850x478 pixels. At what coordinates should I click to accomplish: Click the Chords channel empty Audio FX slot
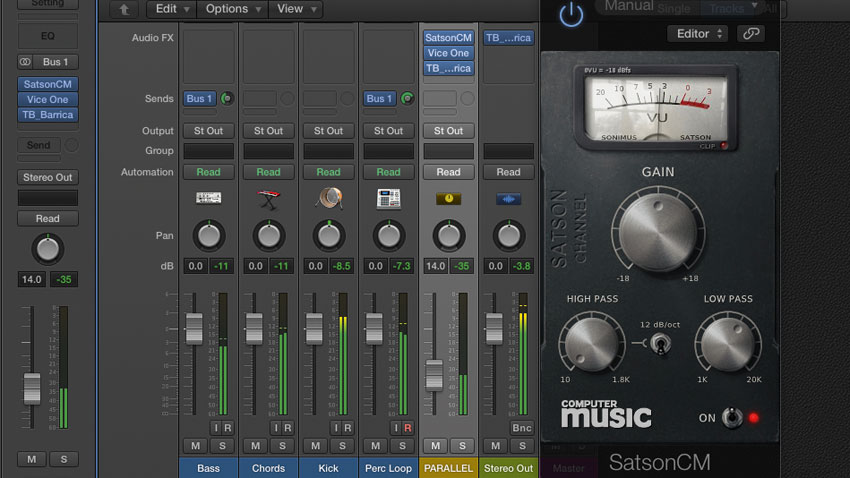tap(268, 56)
